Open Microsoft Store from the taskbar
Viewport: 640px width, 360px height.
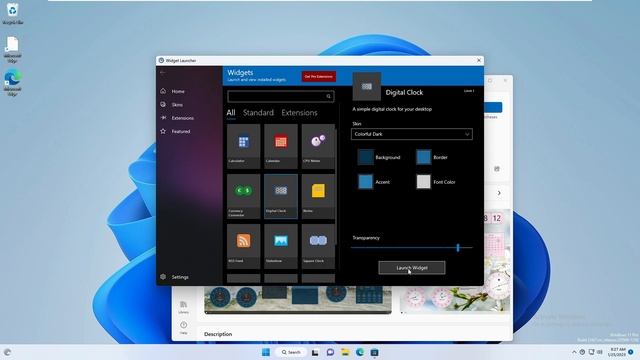click(x=375, y=352)
